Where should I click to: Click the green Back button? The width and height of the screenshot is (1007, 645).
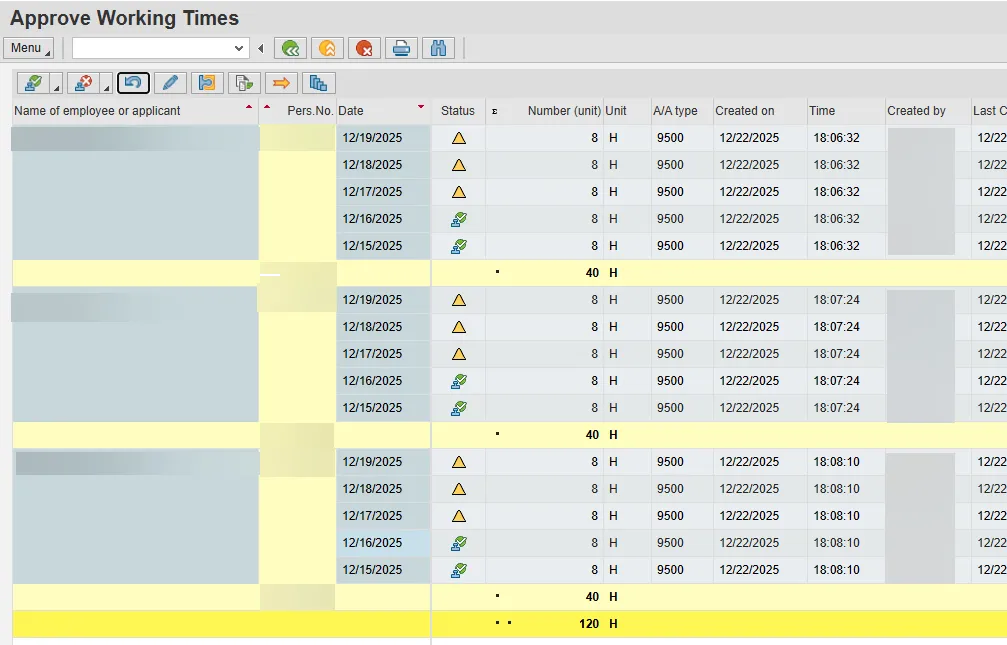coord(291,48)
